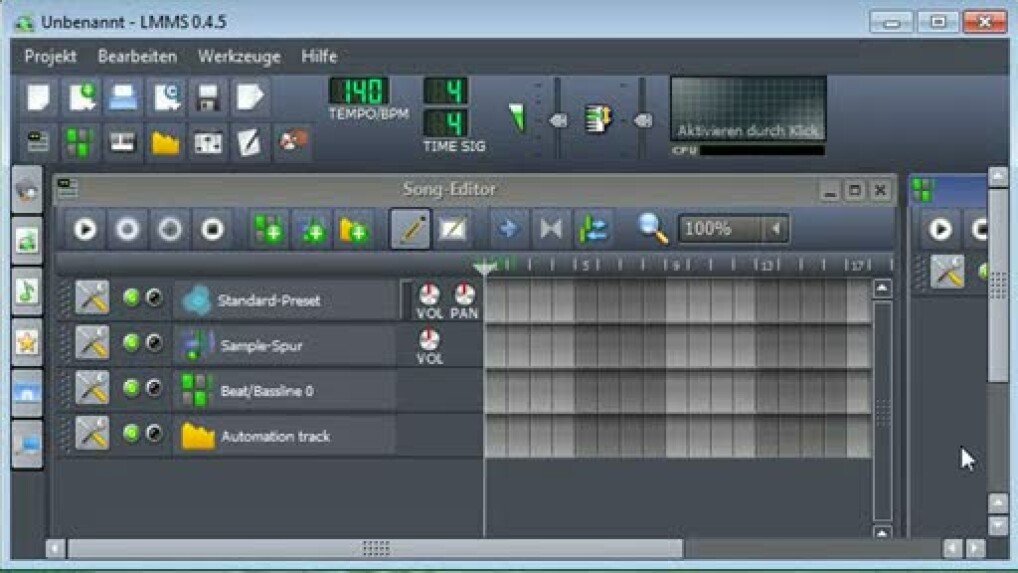The image size is (1018, 573).
Task: Toggle solo on the Sample-Spur track
Action: (154, 344)
